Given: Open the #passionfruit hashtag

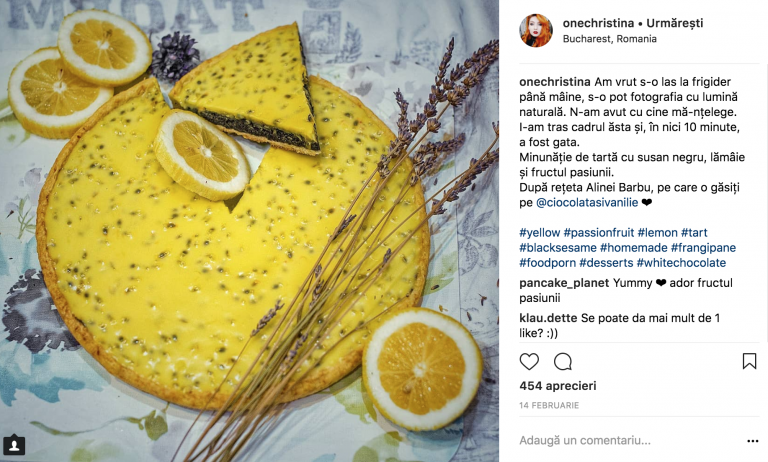Looking at the screenshot, I should point(599,233).
